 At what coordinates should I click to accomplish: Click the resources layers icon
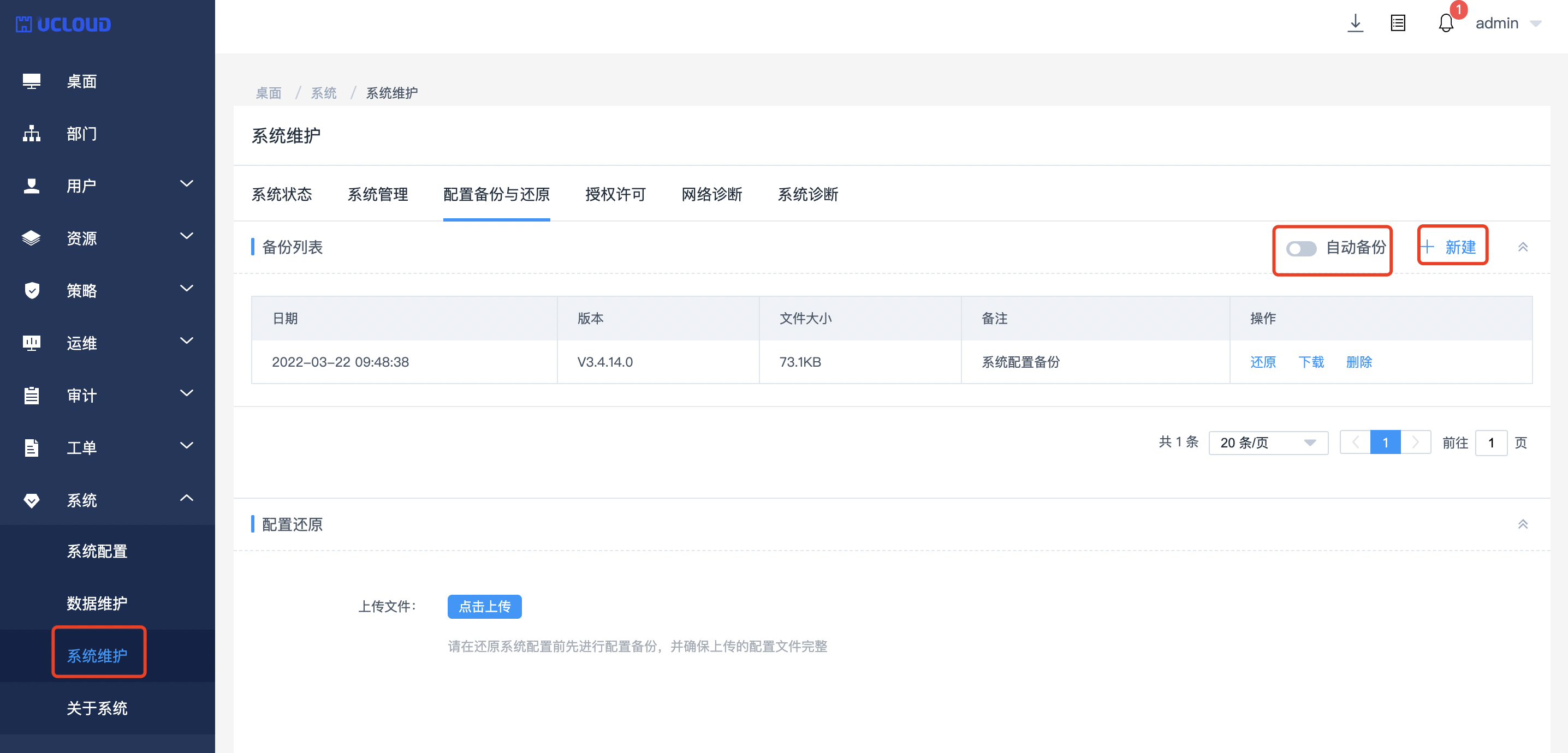click(x=32, y=238)
